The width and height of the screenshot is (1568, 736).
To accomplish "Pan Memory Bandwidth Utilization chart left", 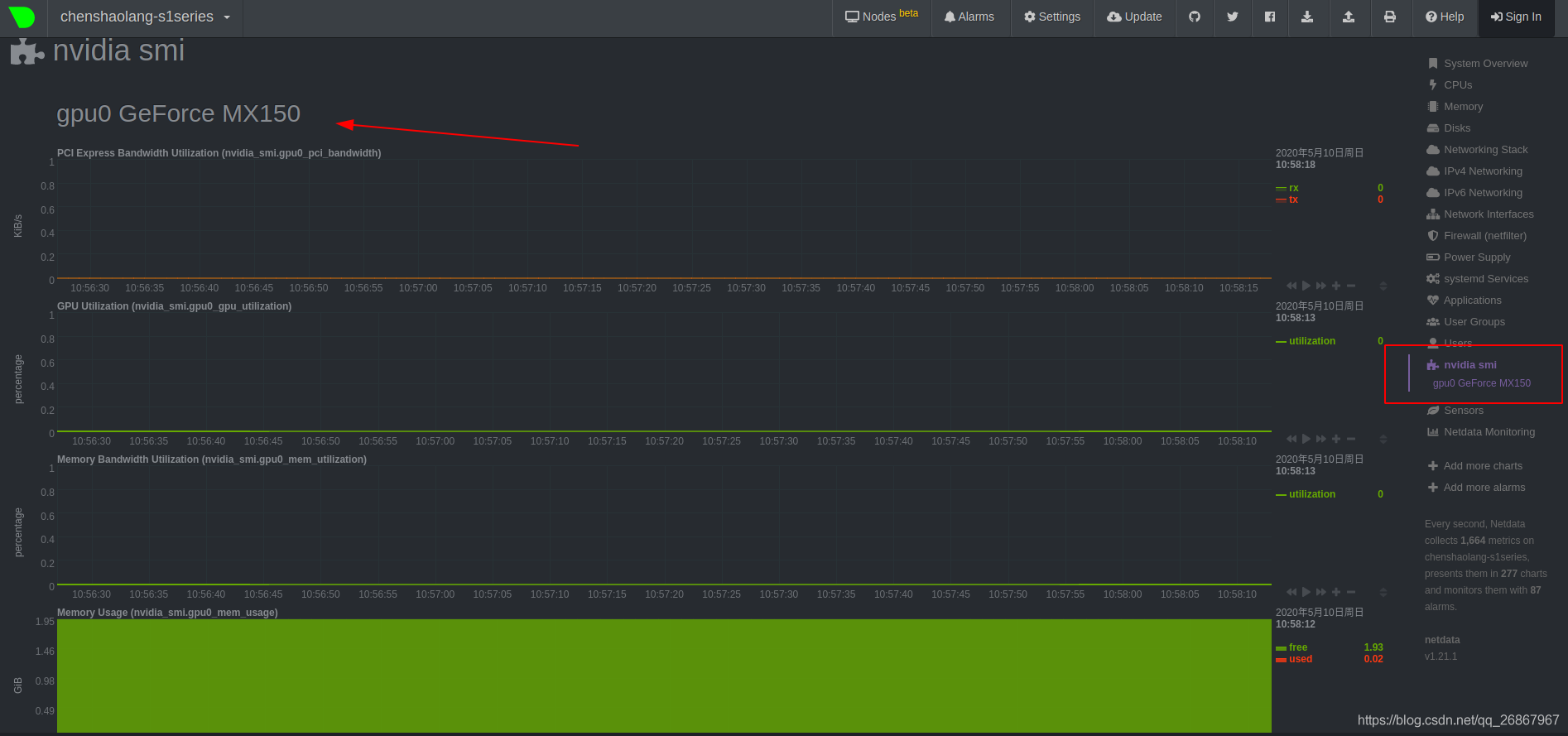I will tap(1291, 592).
